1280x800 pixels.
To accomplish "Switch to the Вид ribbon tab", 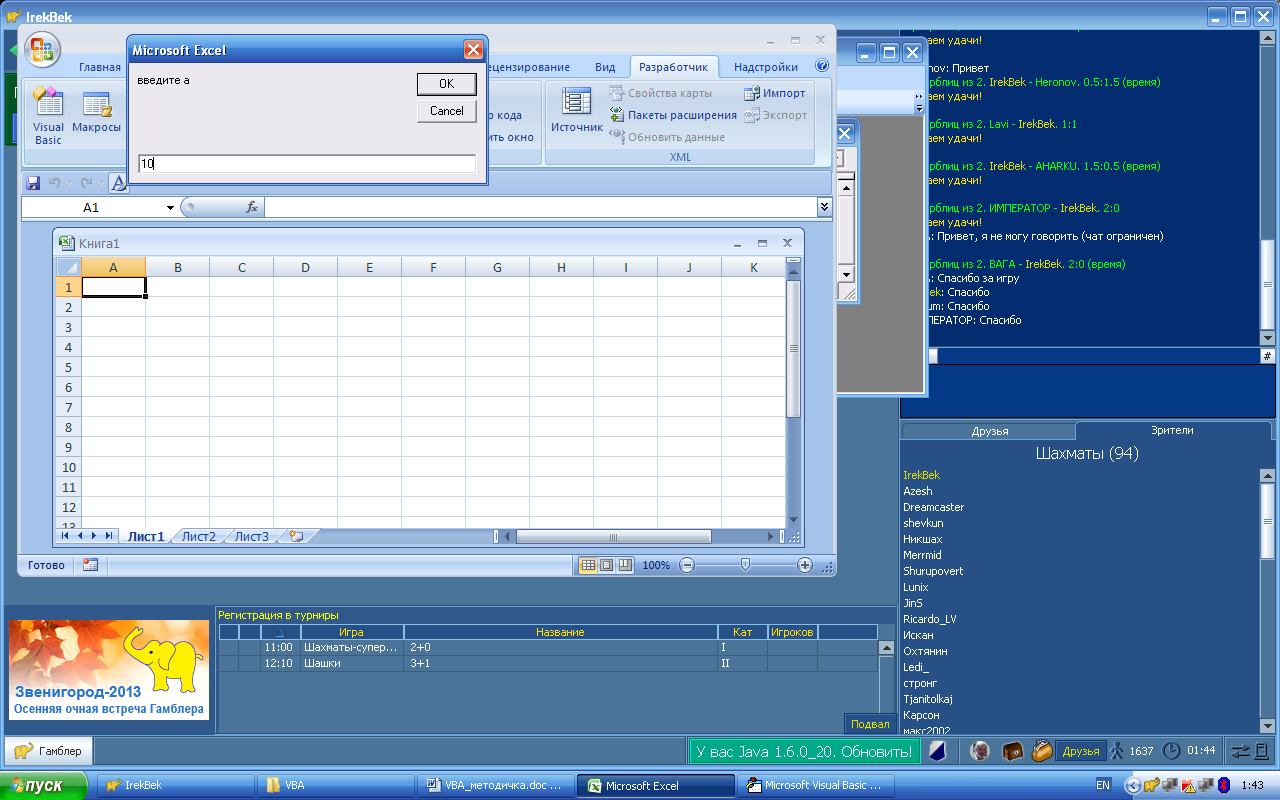I will 605,67.
